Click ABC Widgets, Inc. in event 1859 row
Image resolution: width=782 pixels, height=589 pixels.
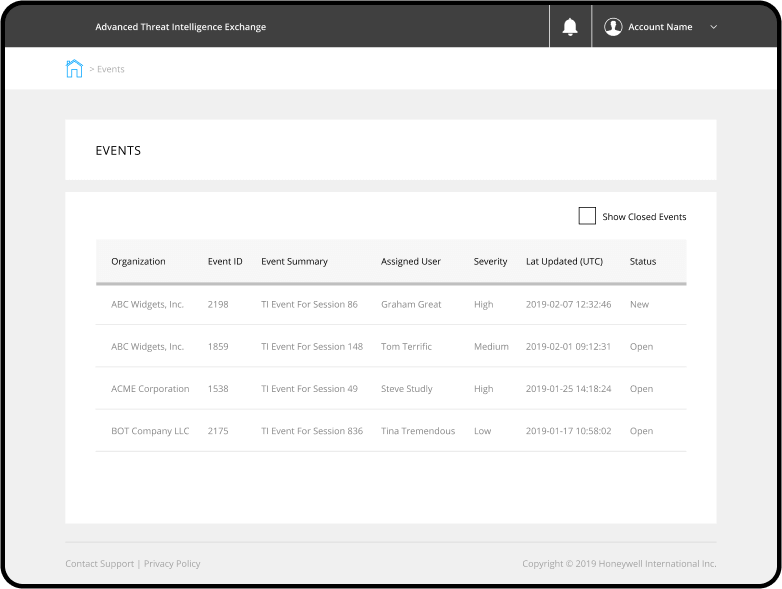click(x=147, y=347)
